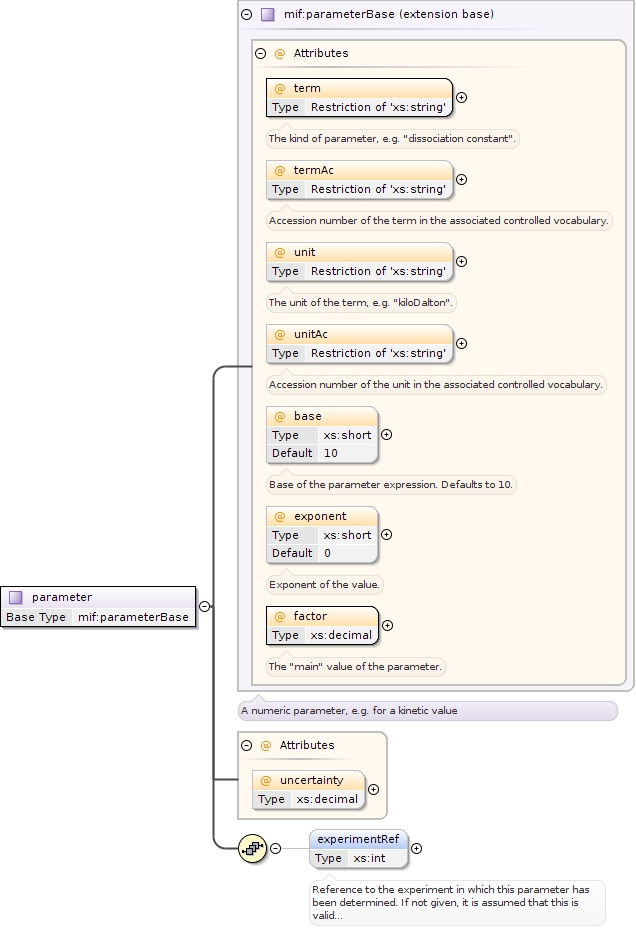Click the parameter root element box

click(97, 607)
